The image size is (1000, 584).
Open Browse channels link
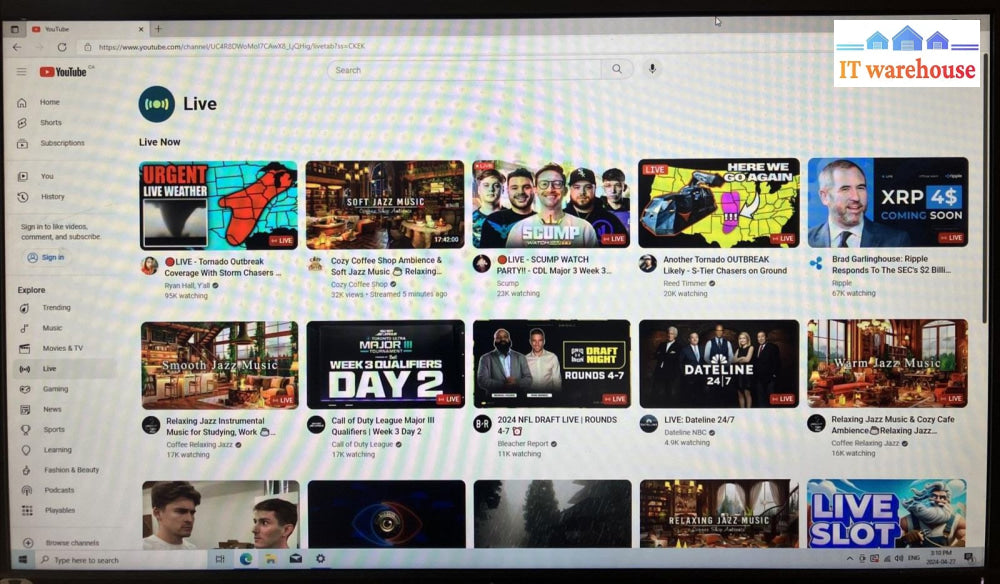(72, 543)
